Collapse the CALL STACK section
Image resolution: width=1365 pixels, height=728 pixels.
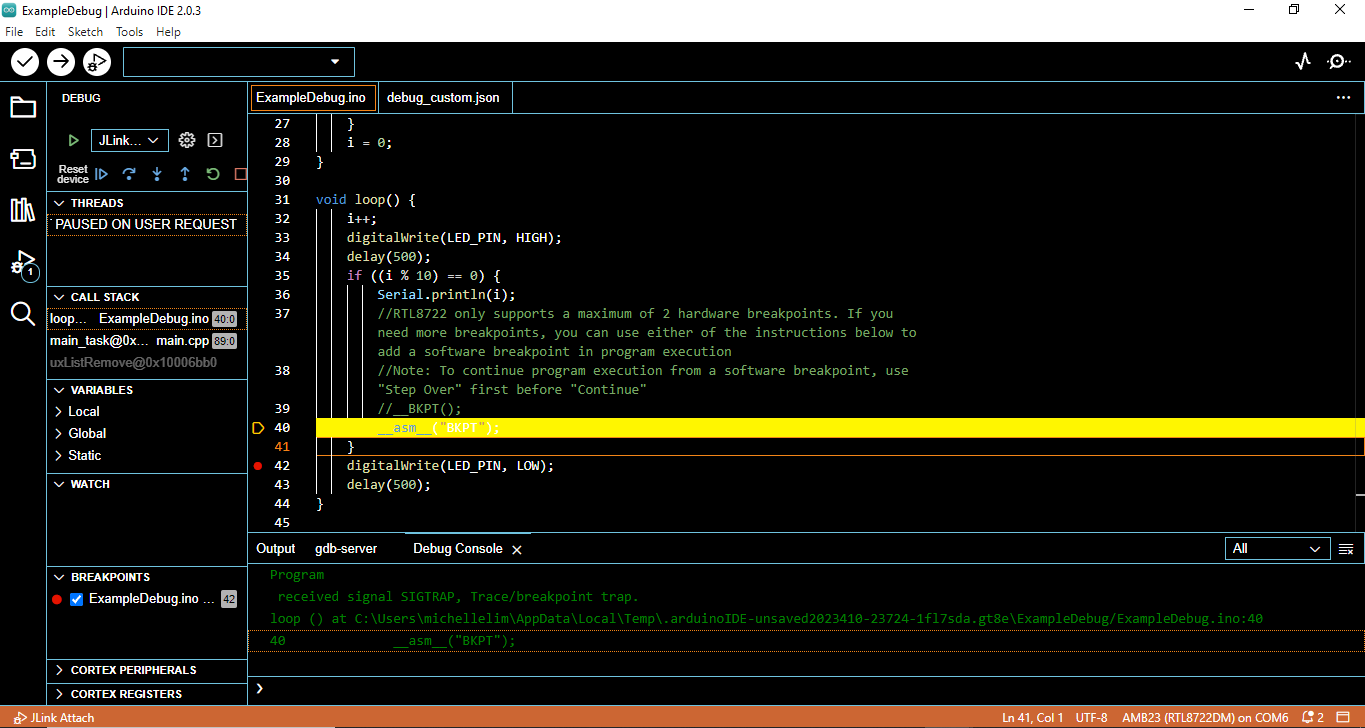coord(147,297)
